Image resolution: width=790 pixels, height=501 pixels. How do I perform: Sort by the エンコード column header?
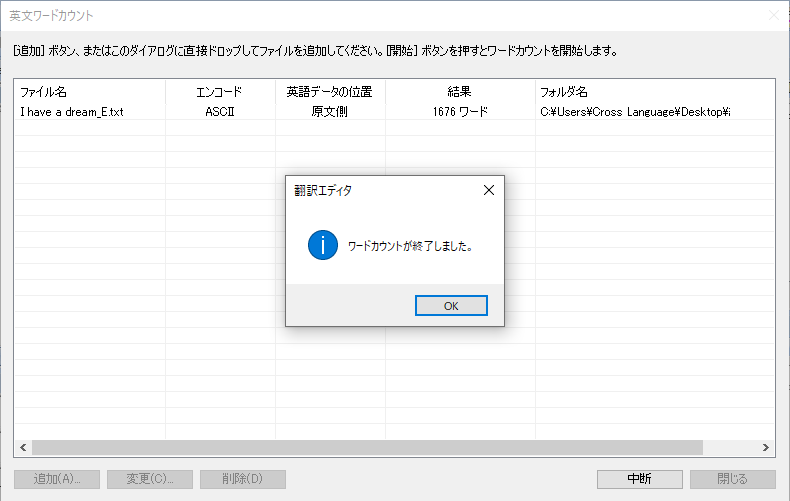click(x=219, y=92)
